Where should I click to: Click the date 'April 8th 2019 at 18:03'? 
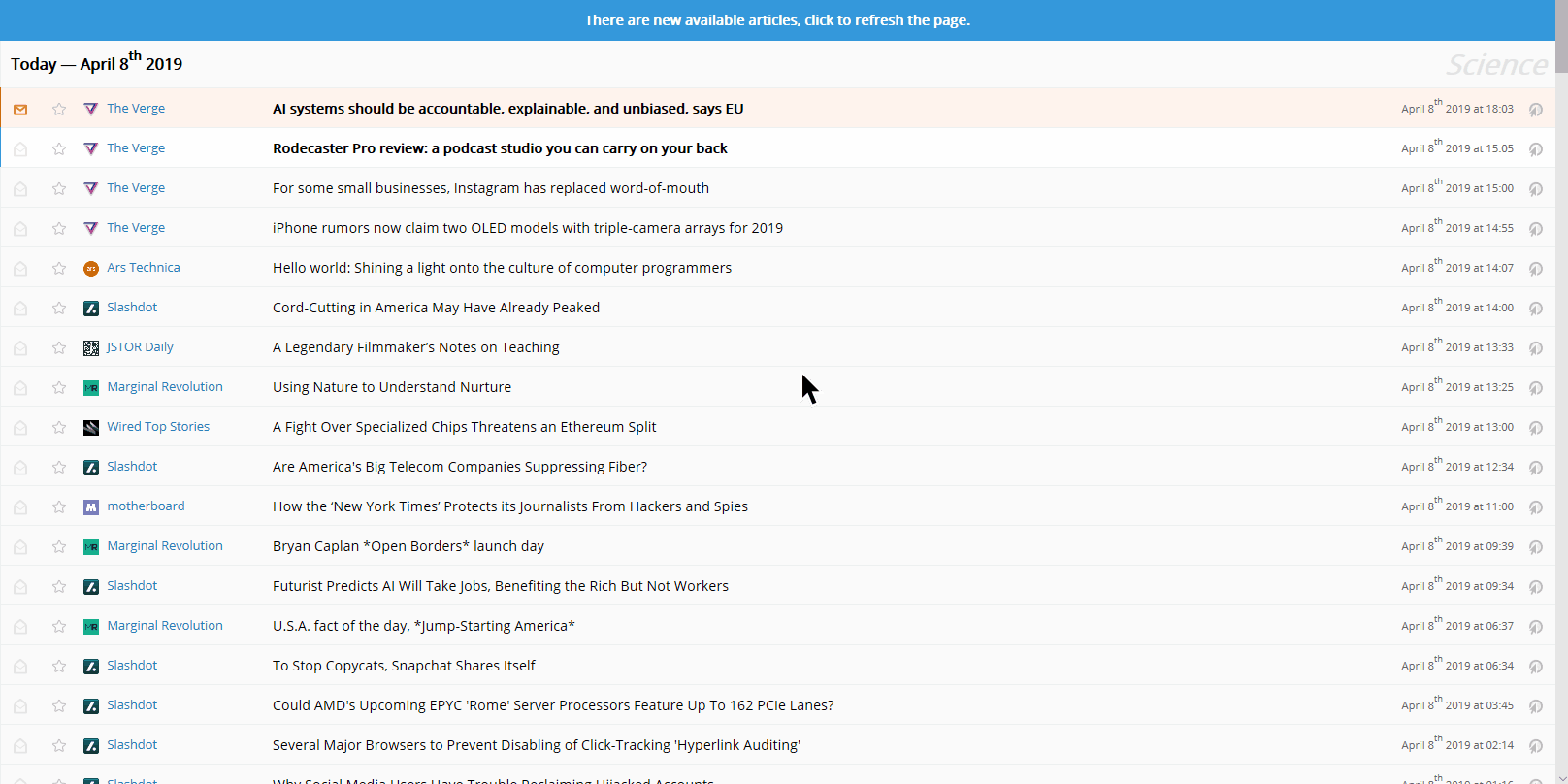(1457, 108)
